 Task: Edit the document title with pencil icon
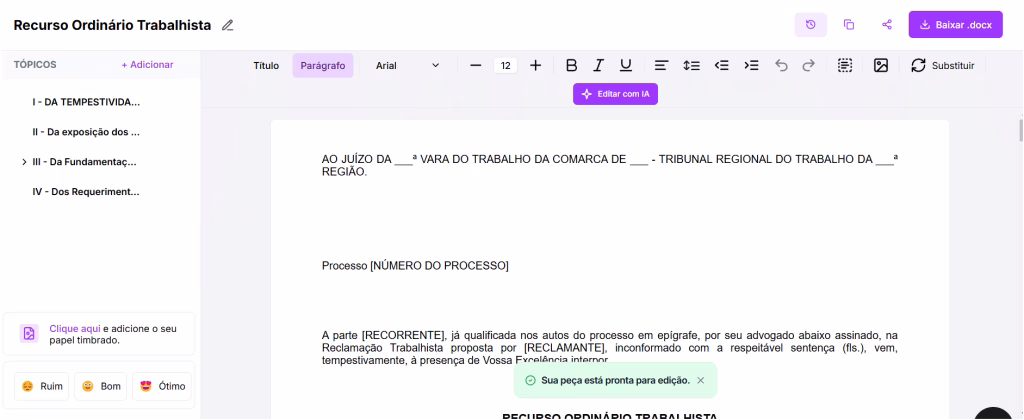(x=227, y=25)
